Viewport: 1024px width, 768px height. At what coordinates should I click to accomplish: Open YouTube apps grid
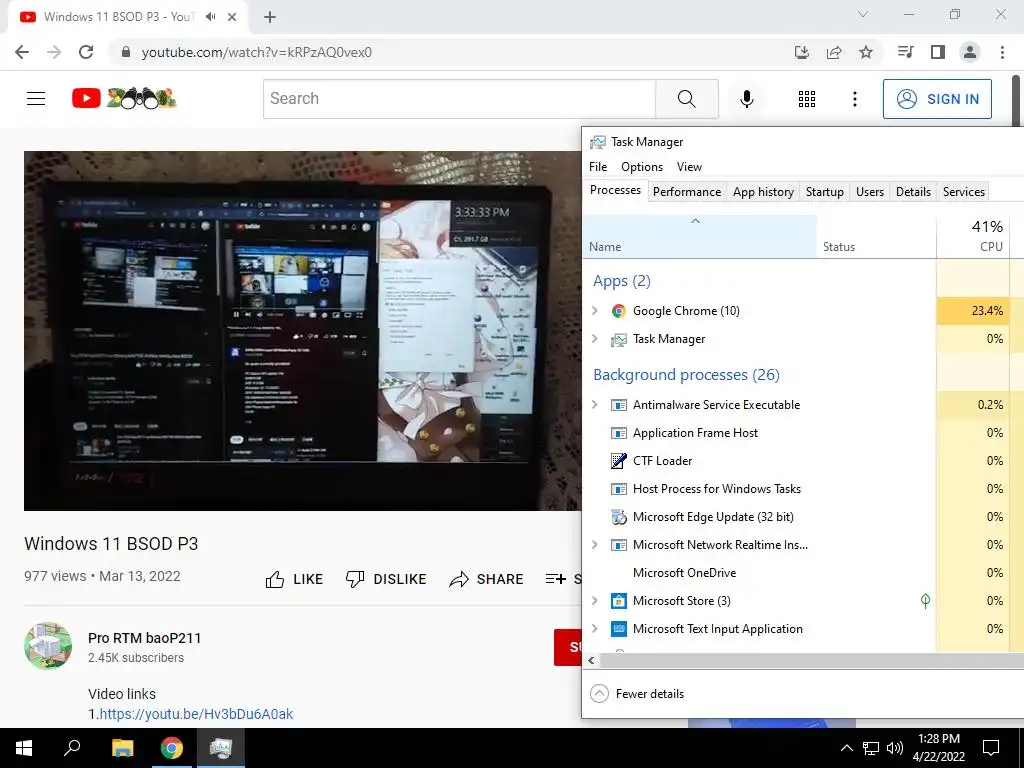[807, 99]
